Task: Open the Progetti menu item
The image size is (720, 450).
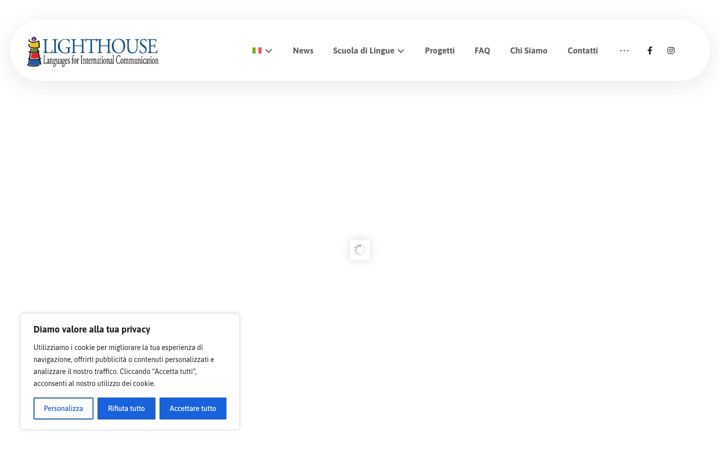Action: click(439, 51)
